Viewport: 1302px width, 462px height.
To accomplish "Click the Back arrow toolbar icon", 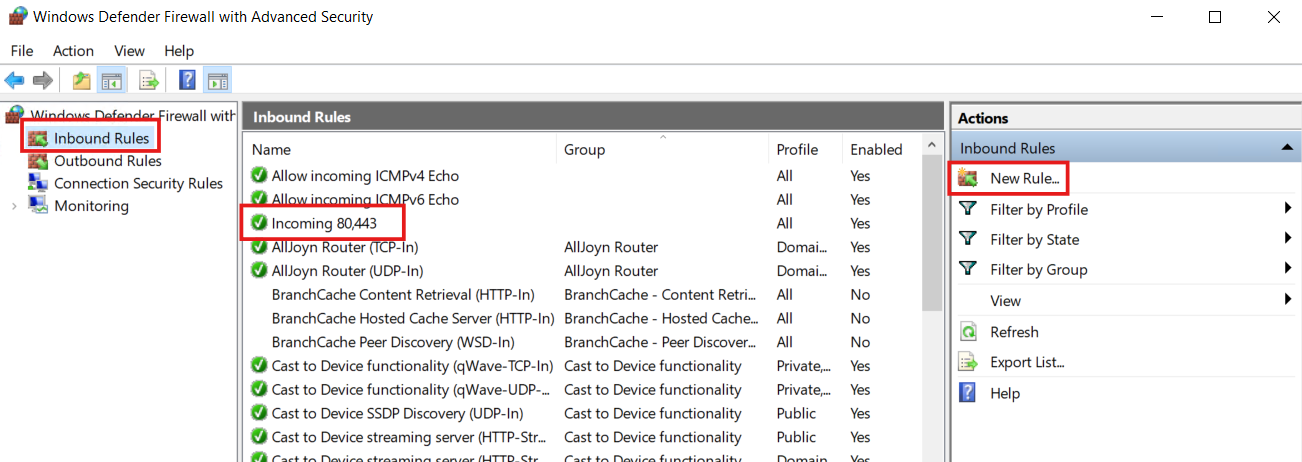I will [14, 80].
